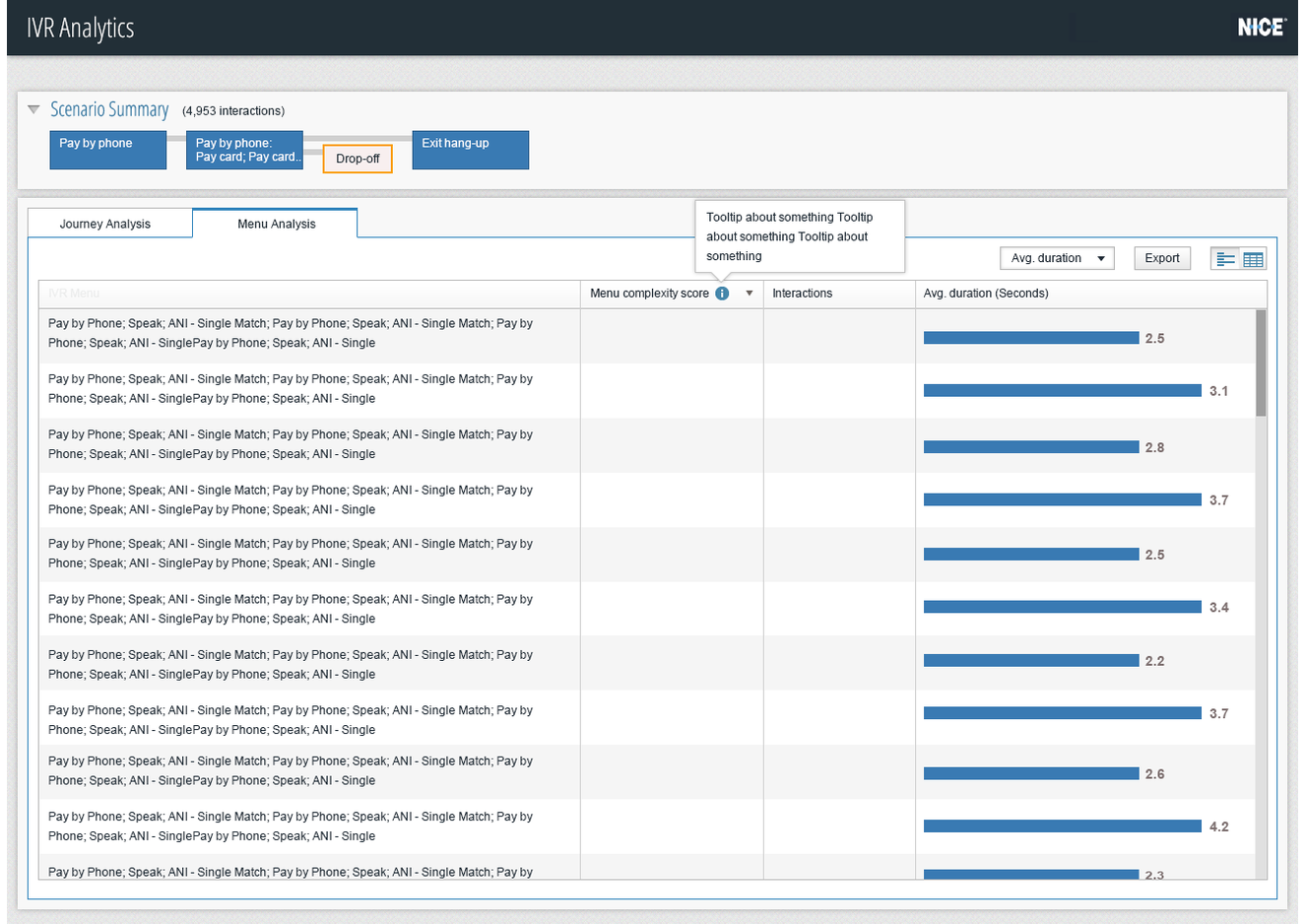The width and height of the screenshot is (1305, 924).
Task: Click the tooltip about something popup
Action: point(800,236)
